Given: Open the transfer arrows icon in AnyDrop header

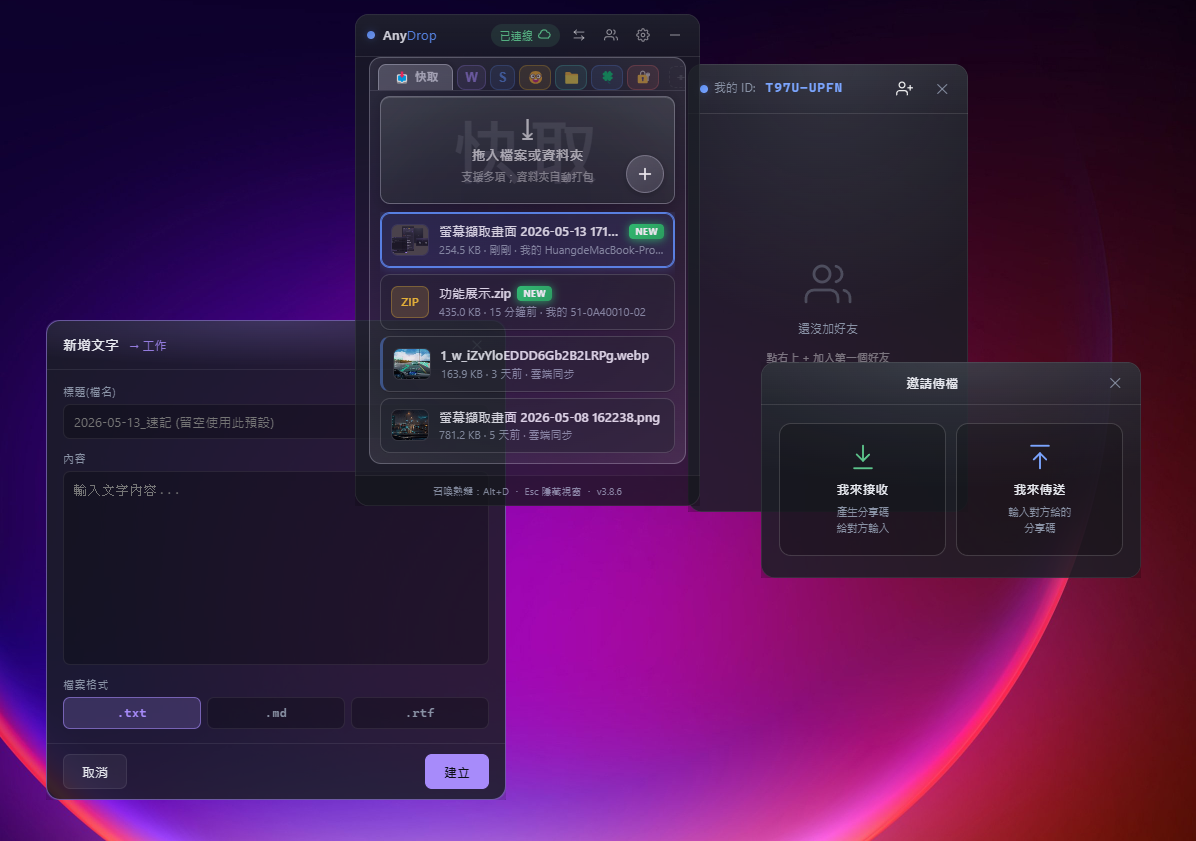Looking at the screenshot, I should click(579, 35).
